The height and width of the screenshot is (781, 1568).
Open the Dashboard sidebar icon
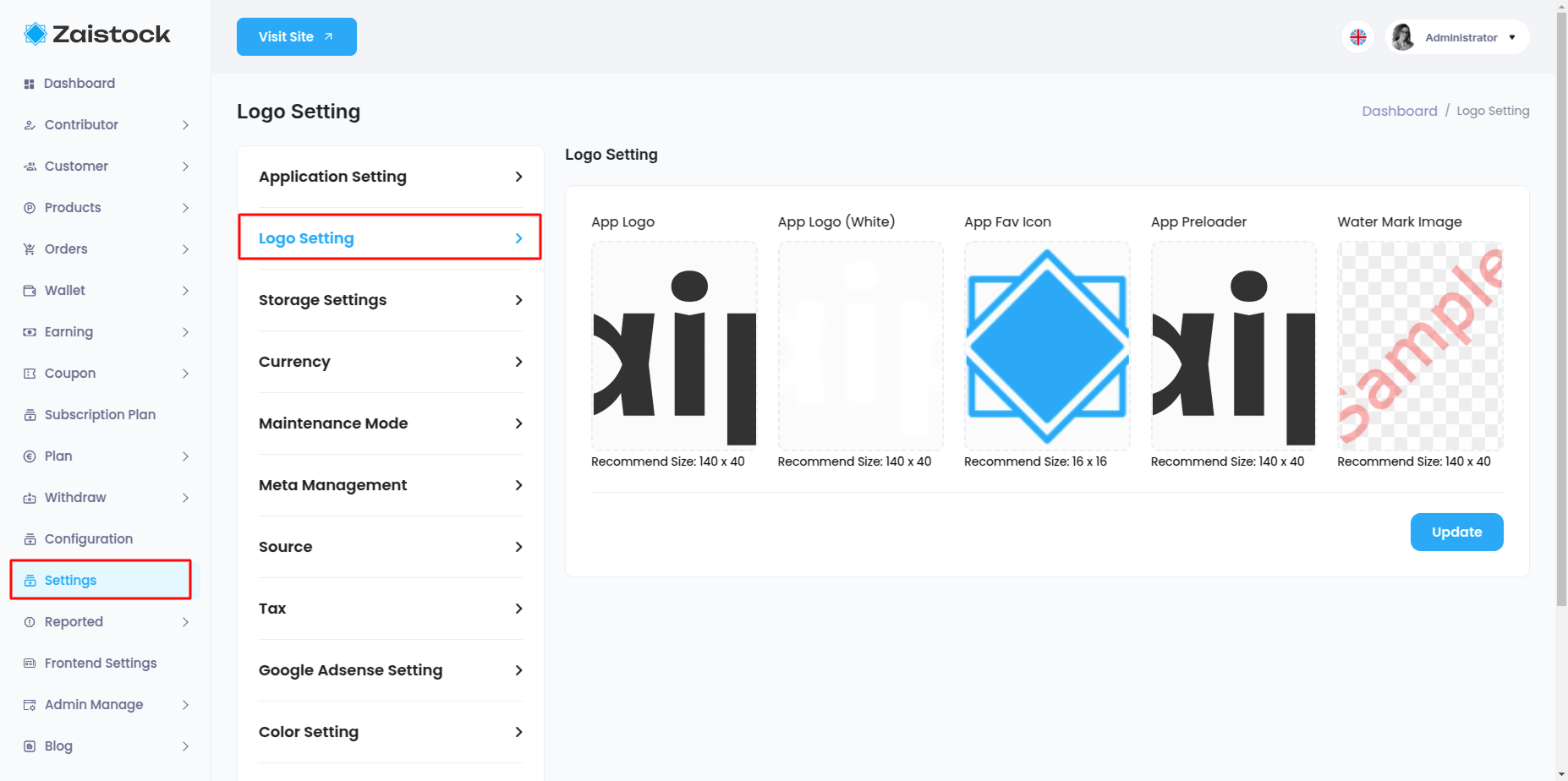(x=29, y=84)
